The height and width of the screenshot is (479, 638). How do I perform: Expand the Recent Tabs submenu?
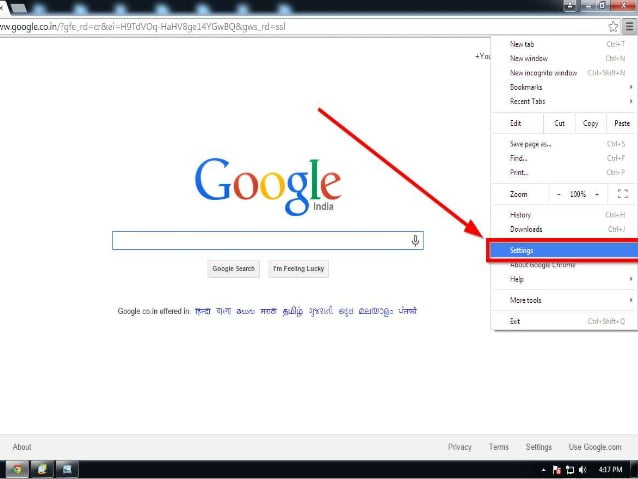click(564, 101)
